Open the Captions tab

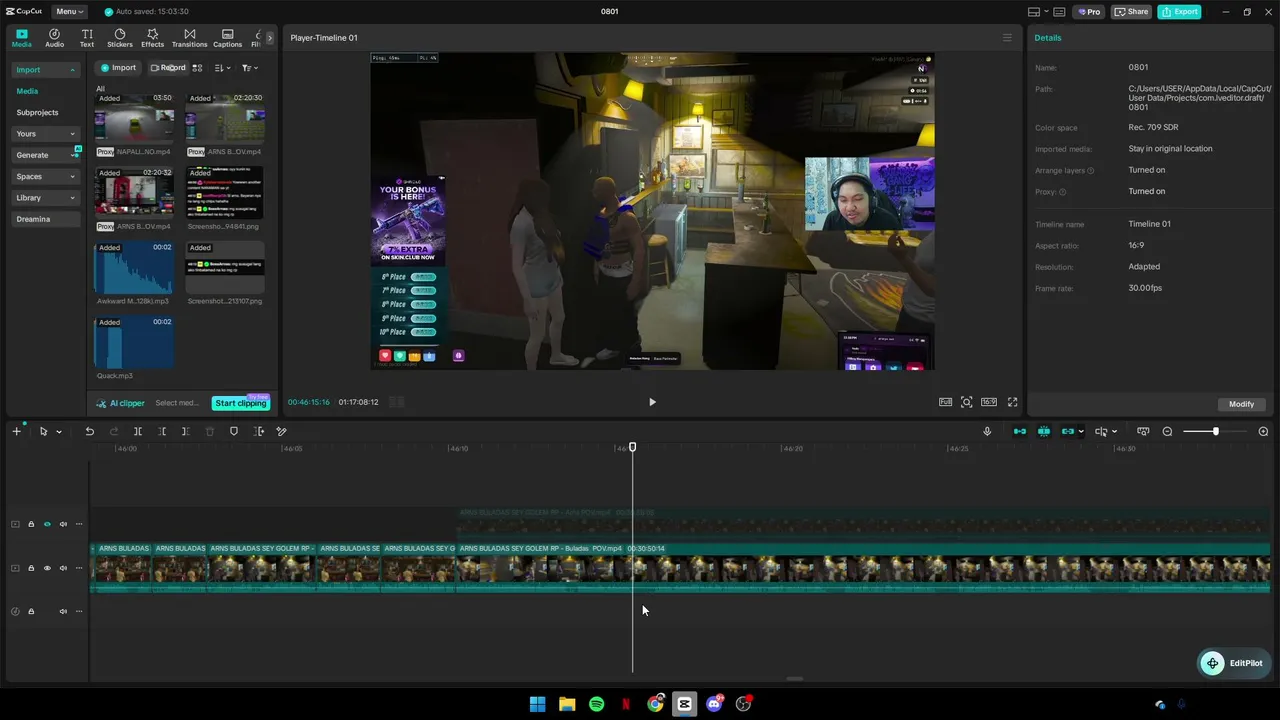pyautogui.click(x=227, y=38)
